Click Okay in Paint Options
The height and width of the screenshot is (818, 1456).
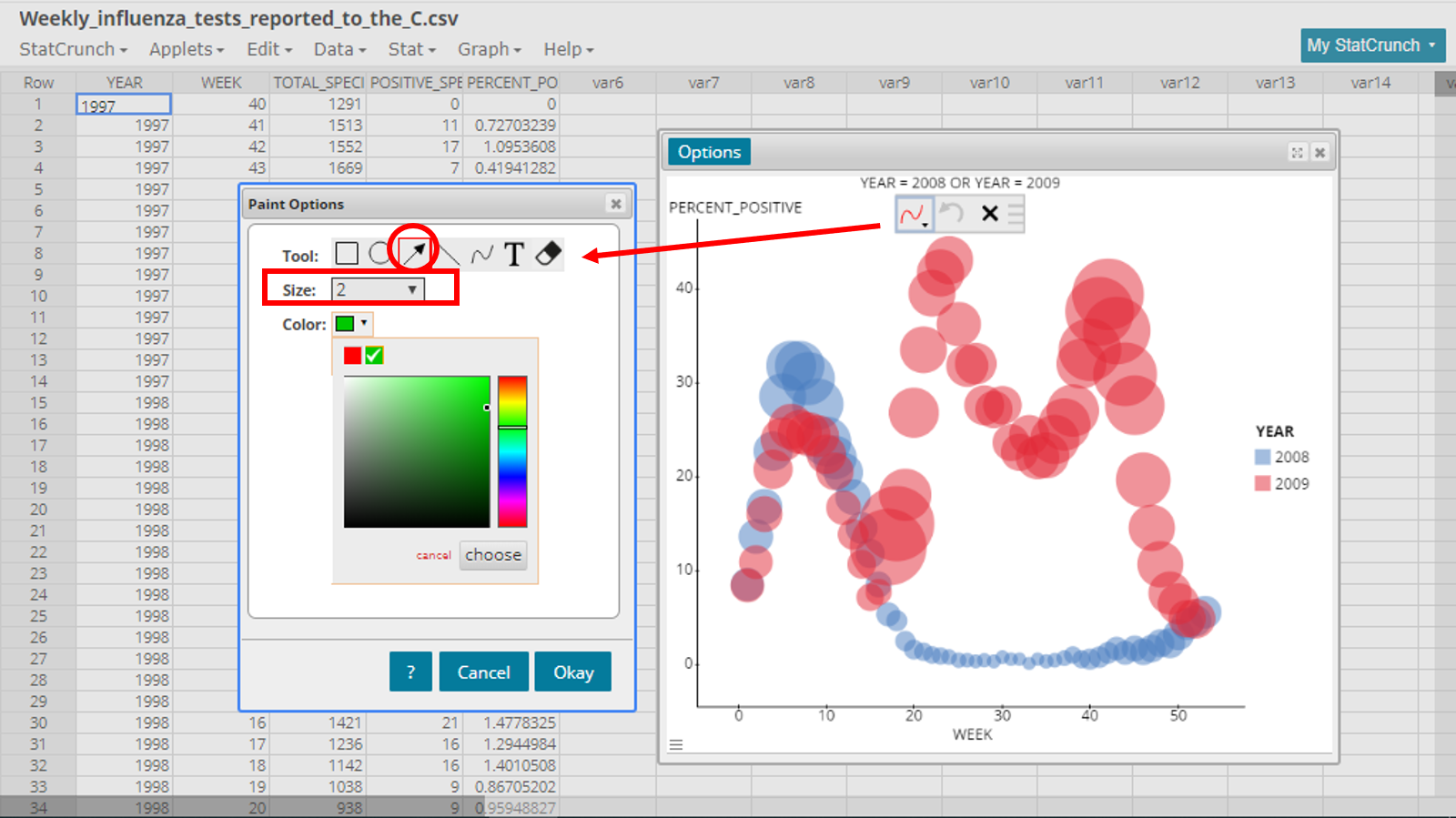[572, 672]
